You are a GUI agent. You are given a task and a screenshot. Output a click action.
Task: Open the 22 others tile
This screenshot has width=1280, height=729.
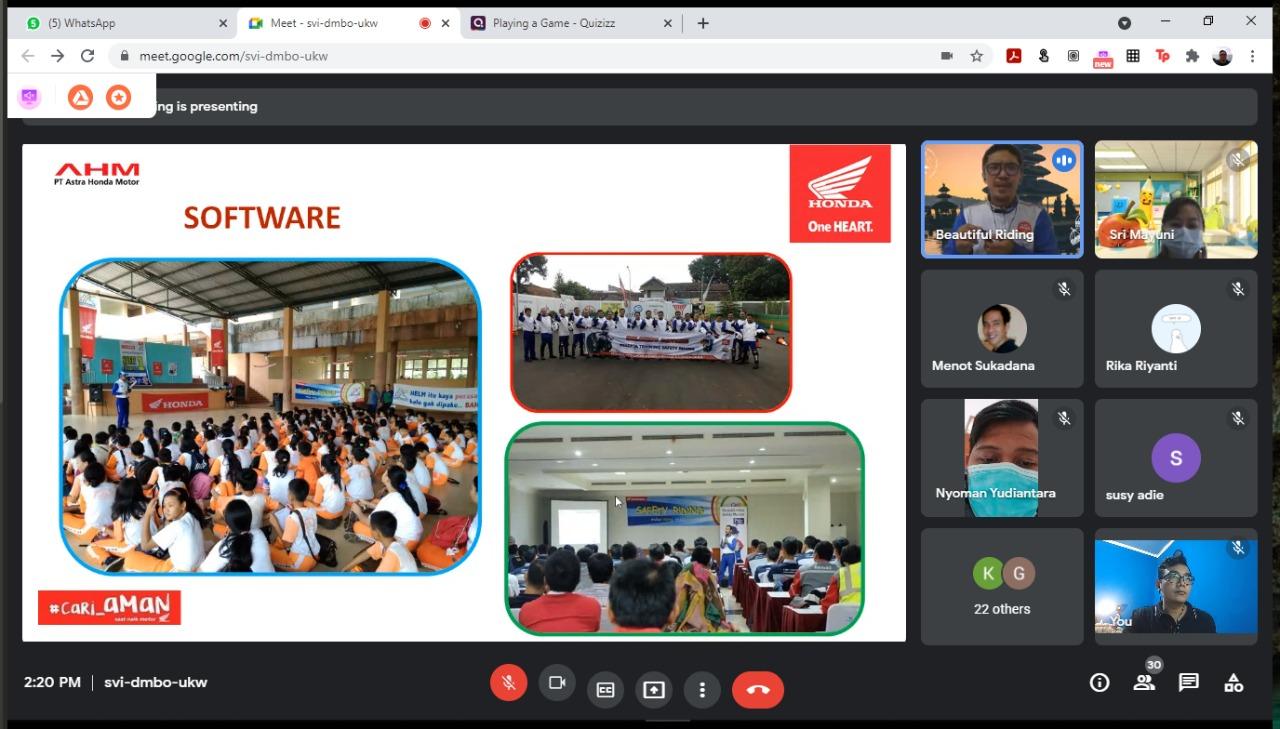pos(1002,586)
